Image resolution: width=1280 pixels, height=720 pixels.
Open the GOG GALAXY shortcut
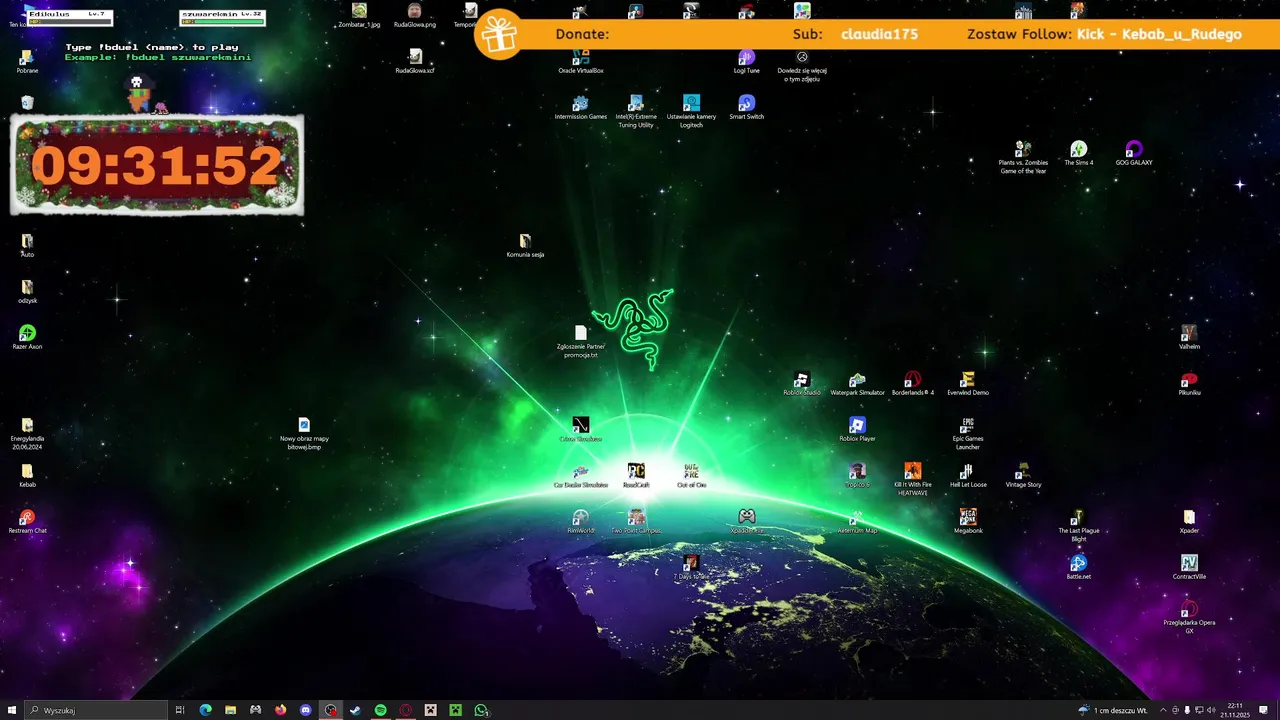[x=1134, y=153]
